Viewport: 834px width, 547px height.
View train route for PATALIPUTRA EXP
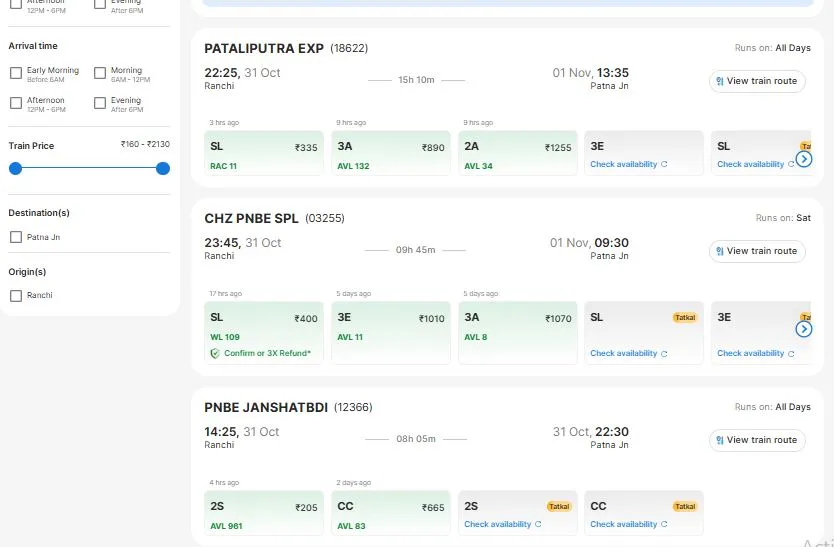tap(757, 81)
